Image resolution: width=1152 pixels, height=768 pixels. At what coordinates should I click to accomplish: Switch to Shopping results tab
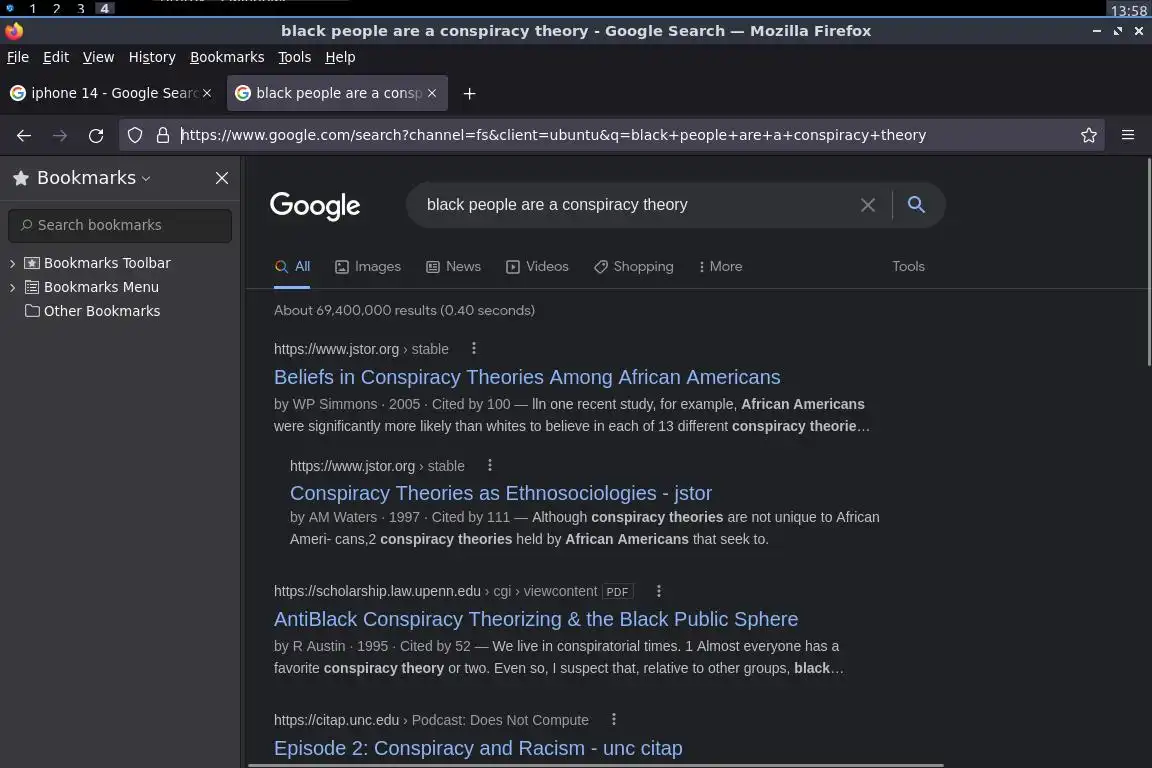pyautogui.click(x=633, y=267)
